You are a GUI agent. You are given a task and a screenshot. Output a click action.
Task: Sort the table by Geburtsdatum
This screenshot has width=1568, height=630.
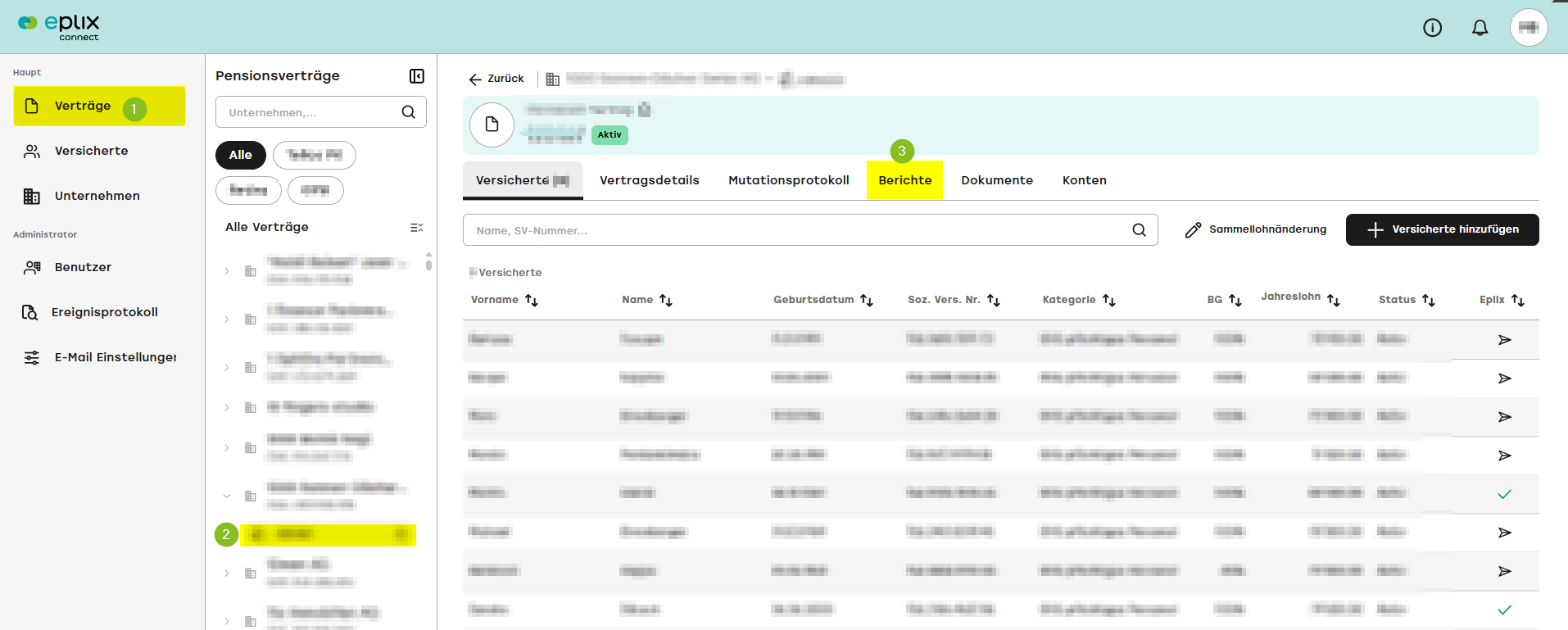(867, 301)
